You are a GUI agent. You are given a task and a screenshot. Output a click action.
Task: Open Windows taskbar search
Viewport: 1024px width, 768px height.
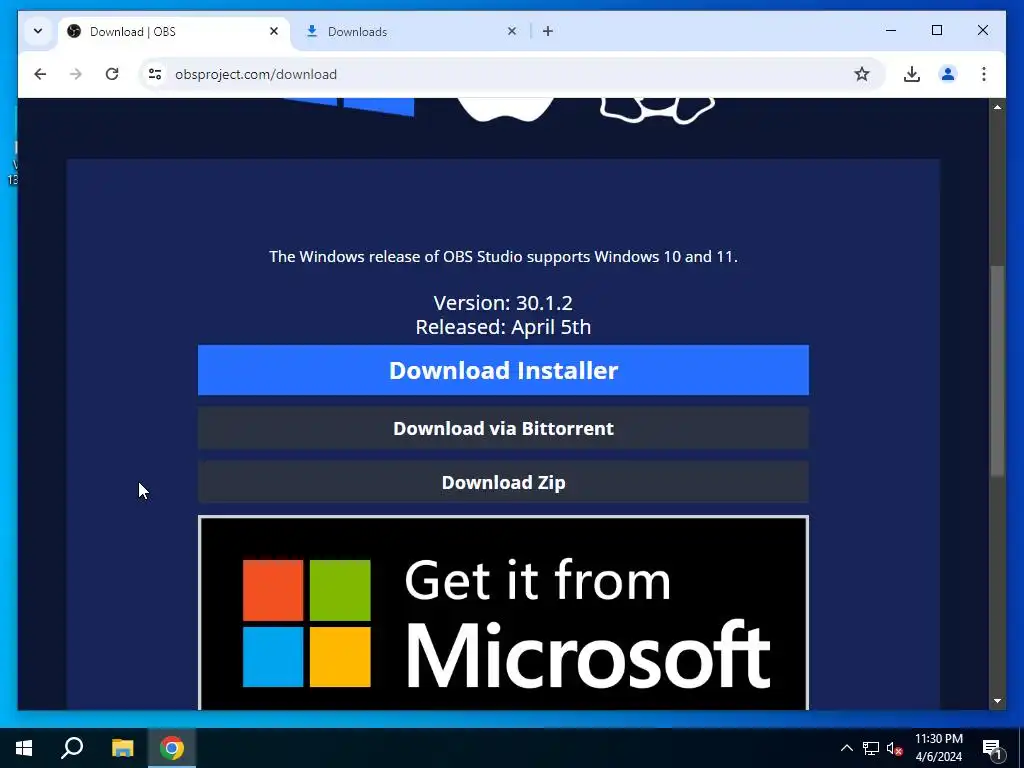72,748
